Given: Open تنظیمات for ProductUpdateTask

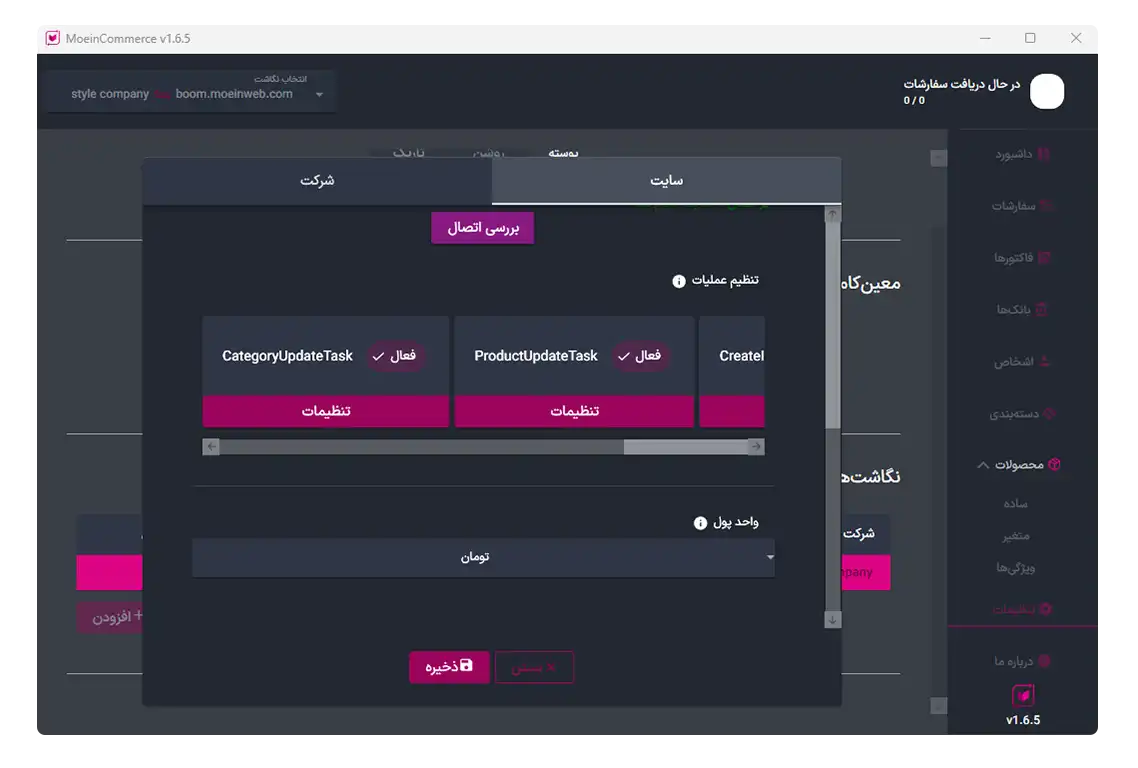Looking at the screenshot, I should click(x=574, y=411).
